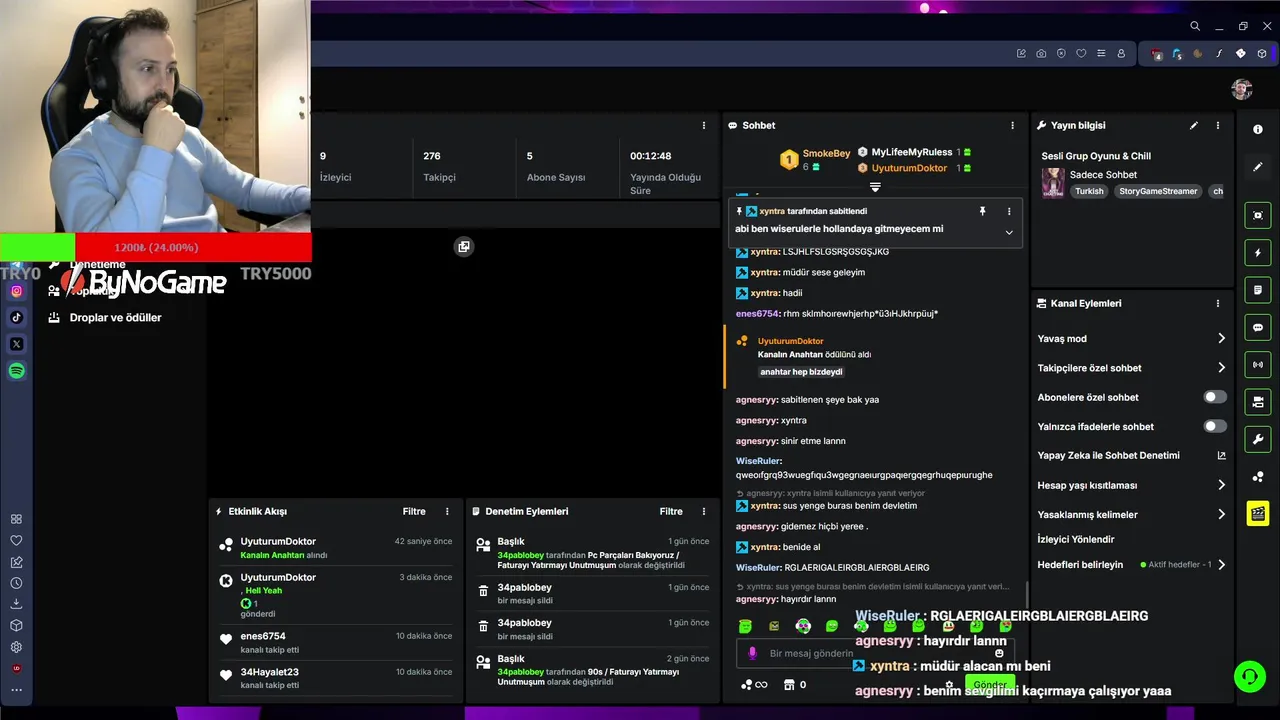Collapse the chat leaderboard arrow
This screenshot has width=1280, height=720.
[x=875, y=187]
